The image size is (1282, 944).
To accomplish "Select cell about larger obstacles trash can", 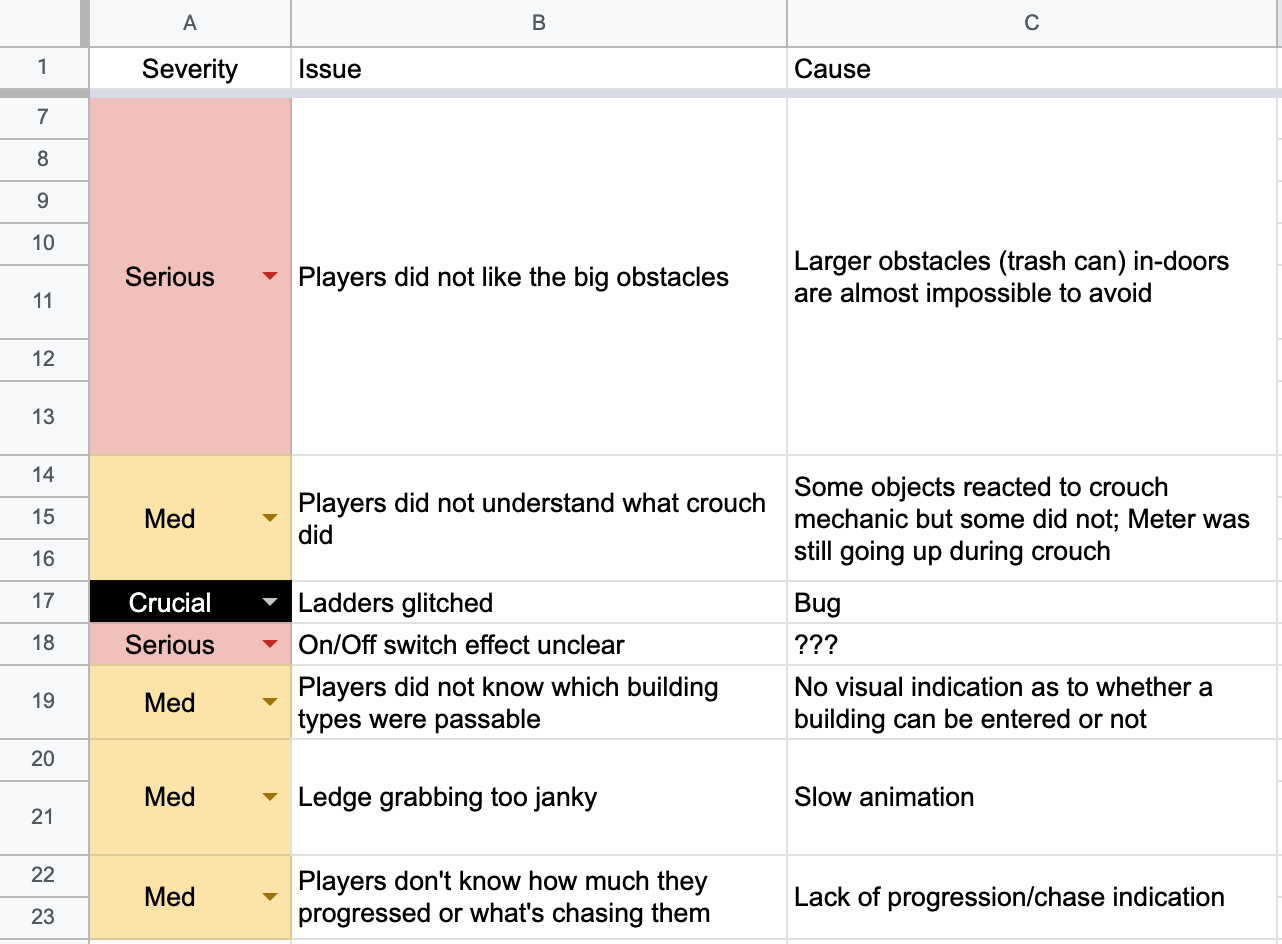I will click(1034, 277).
